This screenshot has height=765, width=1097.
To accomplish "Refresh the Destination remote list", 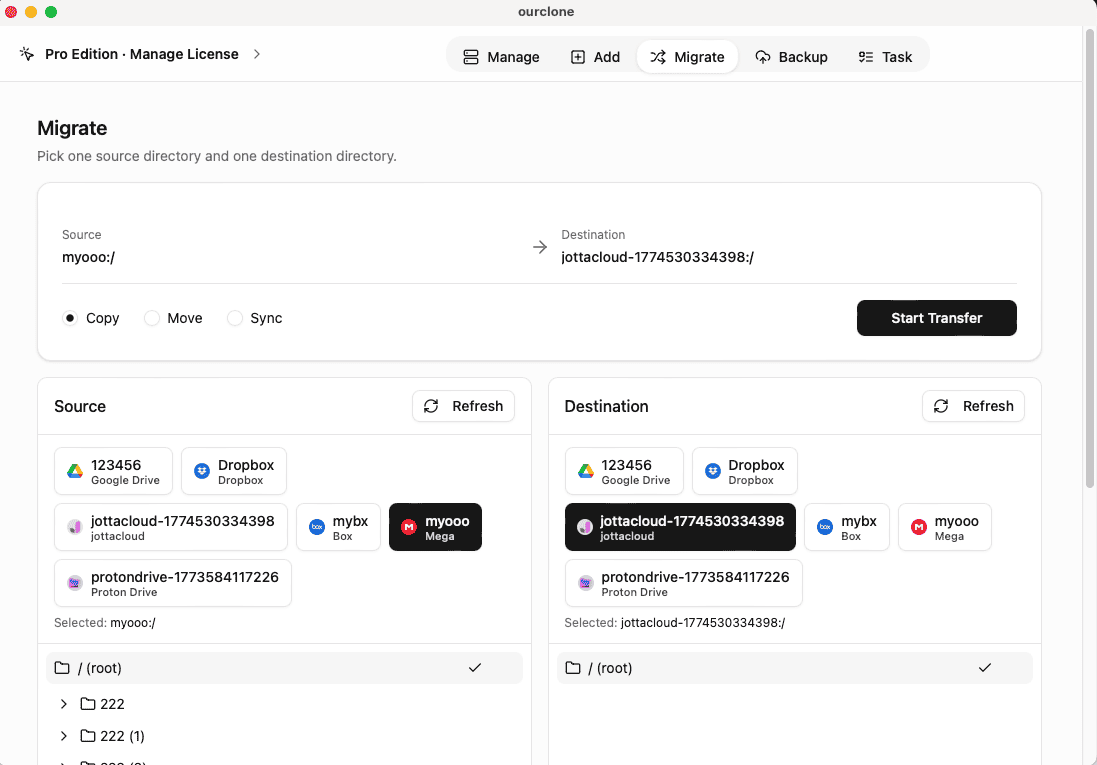I will point(972,406).
